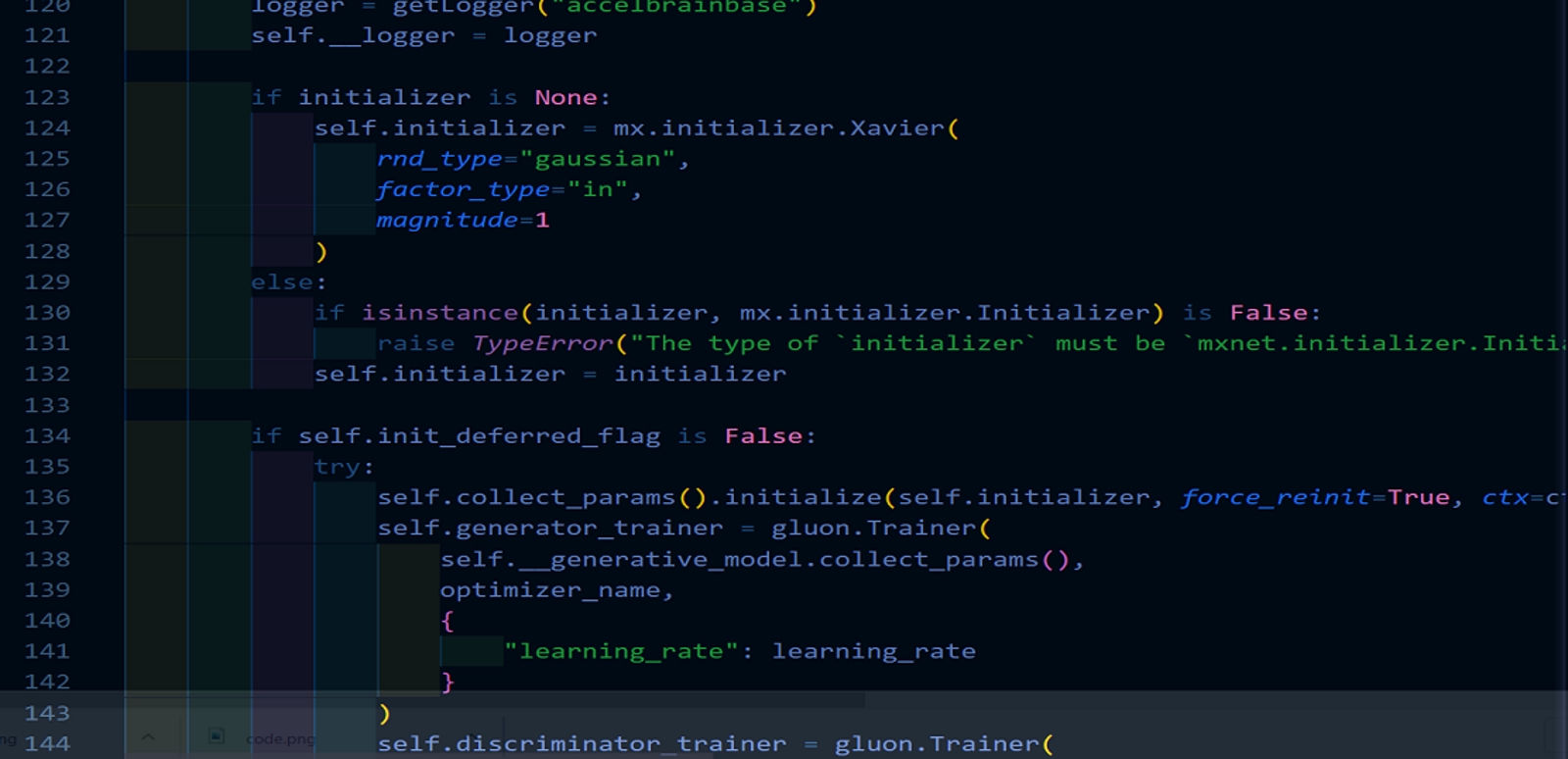Click the magnitude keyword argument
1568x759 pixels.
pyautogui.click(x=447, y=220)
